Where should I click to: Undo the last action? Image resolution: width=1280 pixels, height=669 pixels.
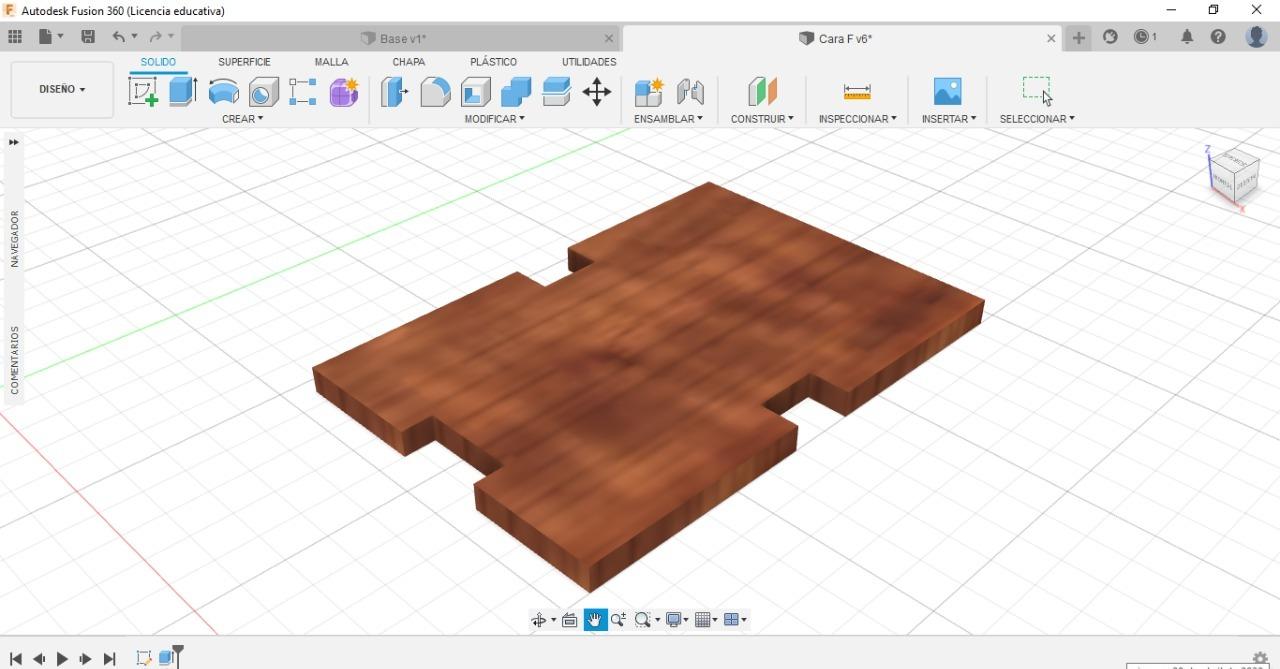click(119, 37)
